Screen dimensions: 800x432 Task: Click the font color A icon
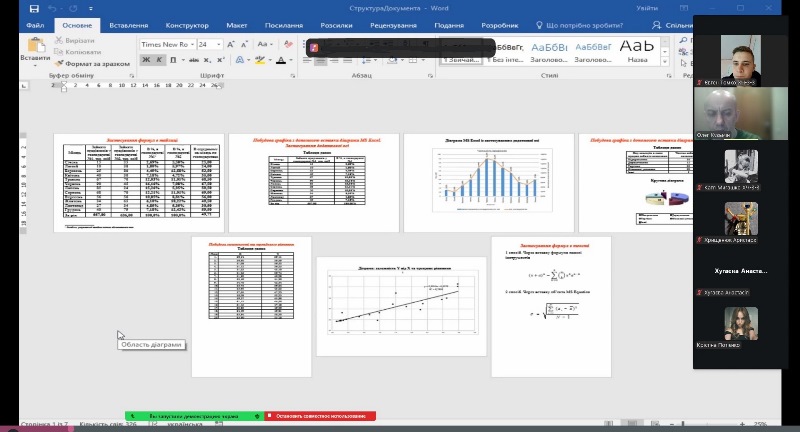281,60
